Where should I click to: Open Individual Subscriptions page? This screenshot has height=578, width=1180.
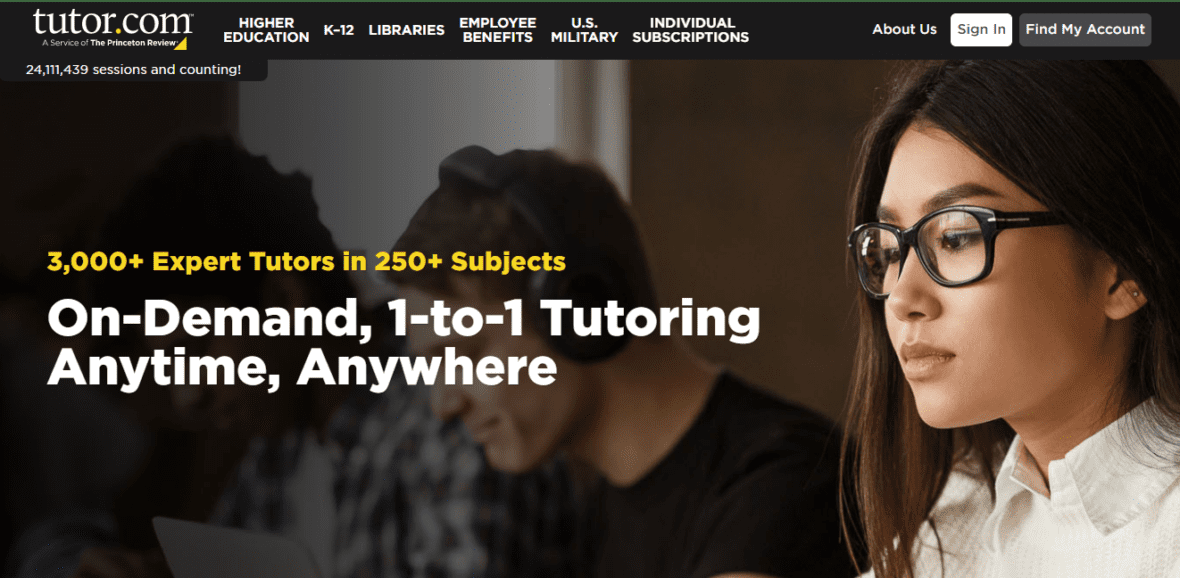(691, 30)
